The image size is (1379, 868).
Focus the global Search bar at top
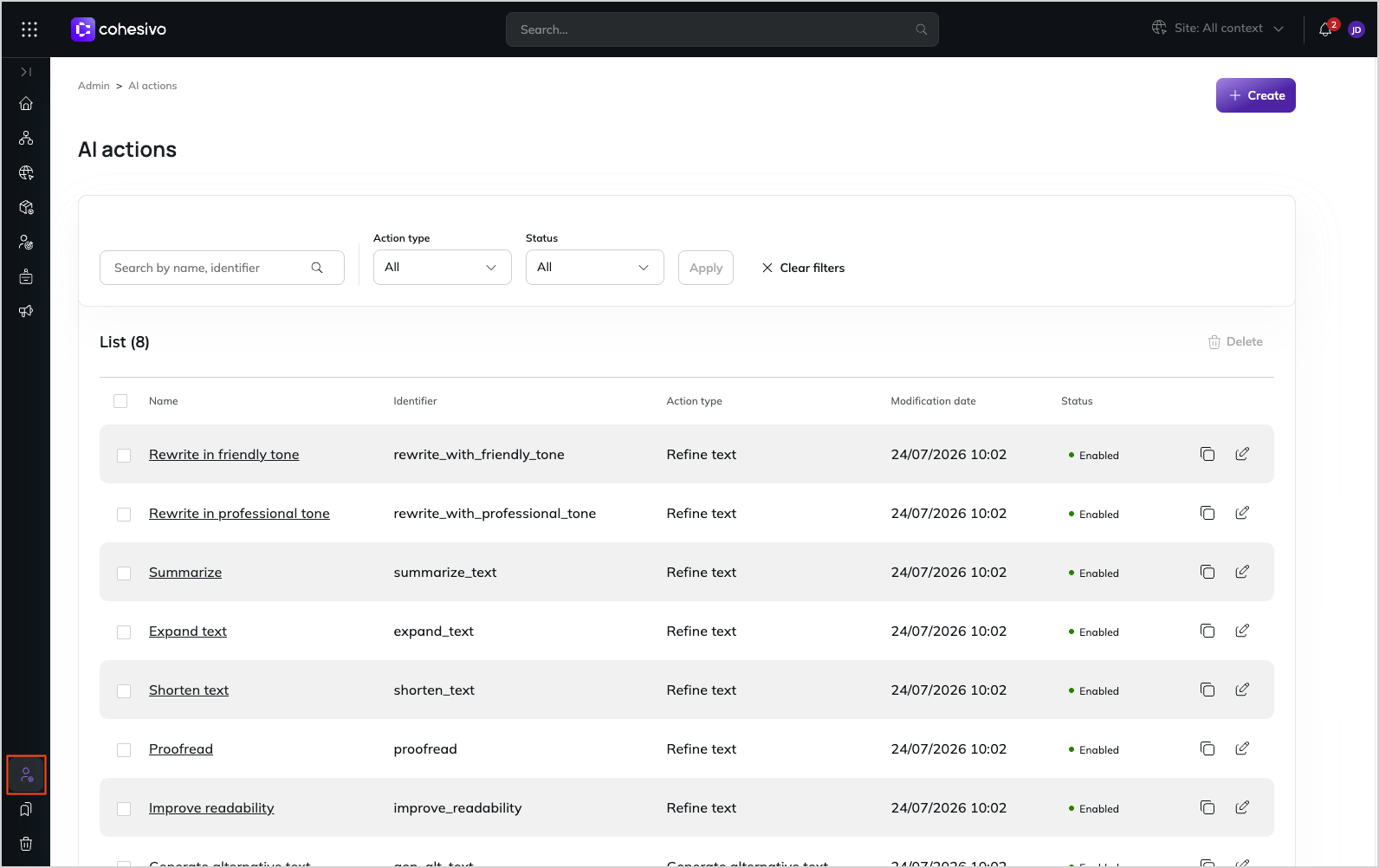[x=722, y=29]
